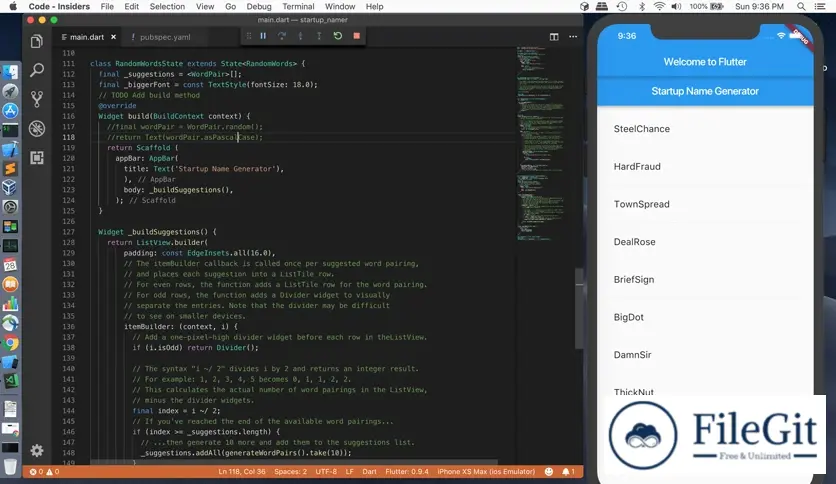Open the File menu
836x484 pixels.
107,6
